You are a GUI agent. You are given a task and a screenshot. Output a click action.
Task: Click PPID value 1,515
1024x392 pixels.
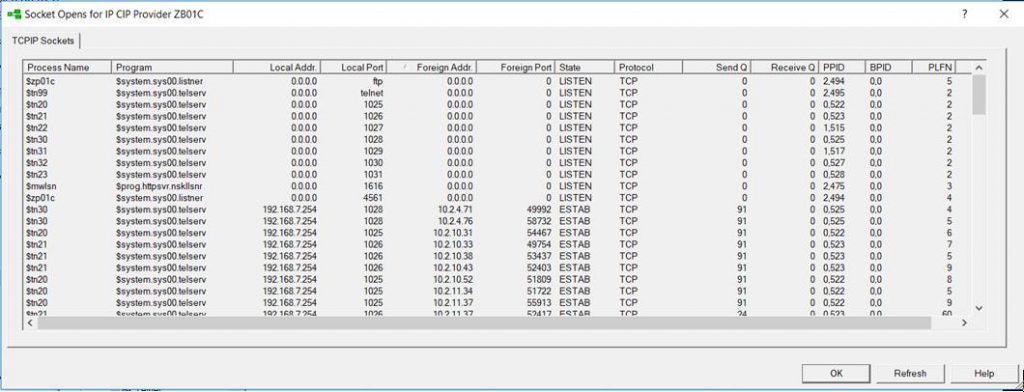[834, 128]
